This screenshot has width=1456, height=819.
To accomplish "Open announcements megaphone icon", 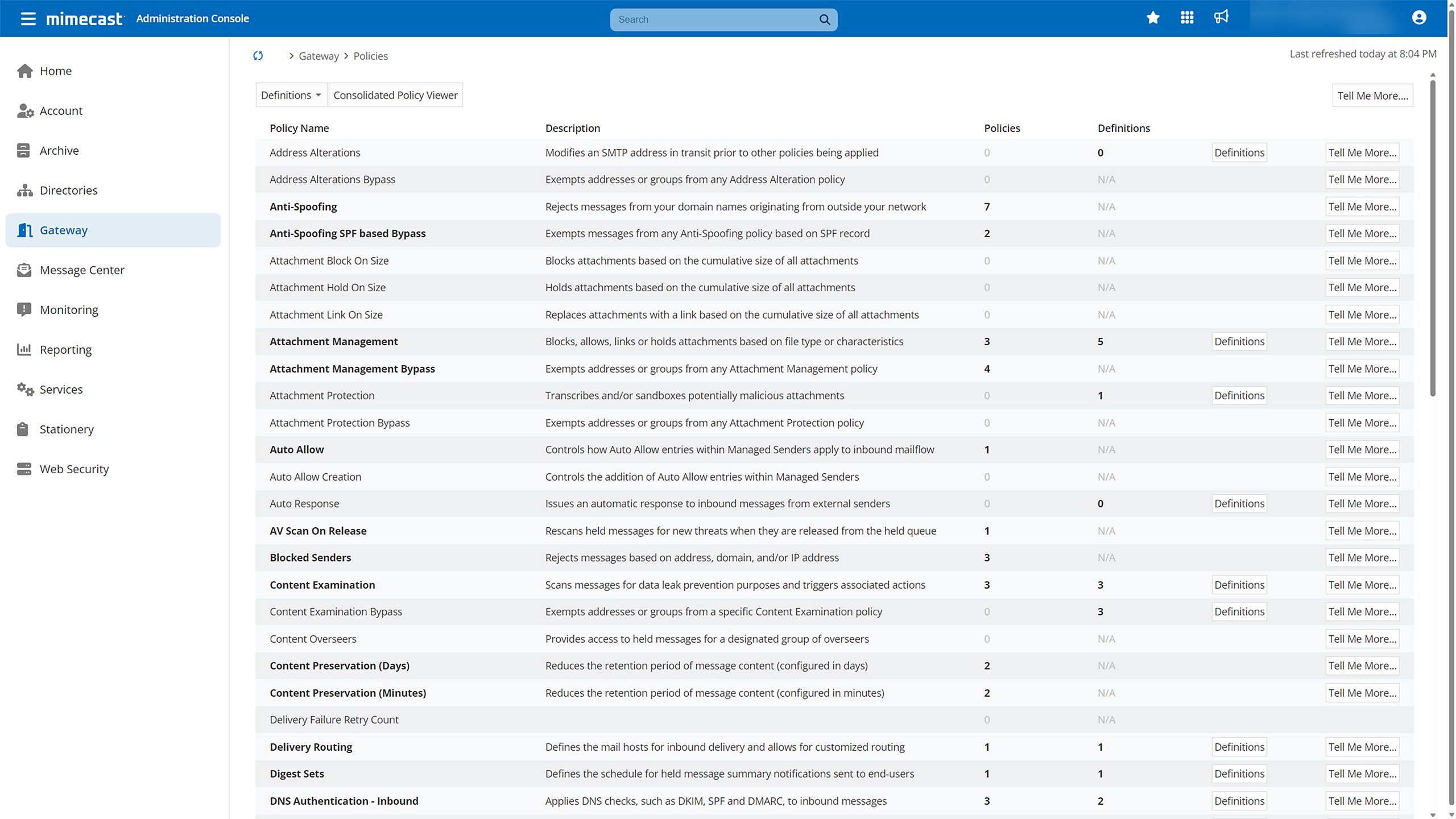I will point(1221,17).
